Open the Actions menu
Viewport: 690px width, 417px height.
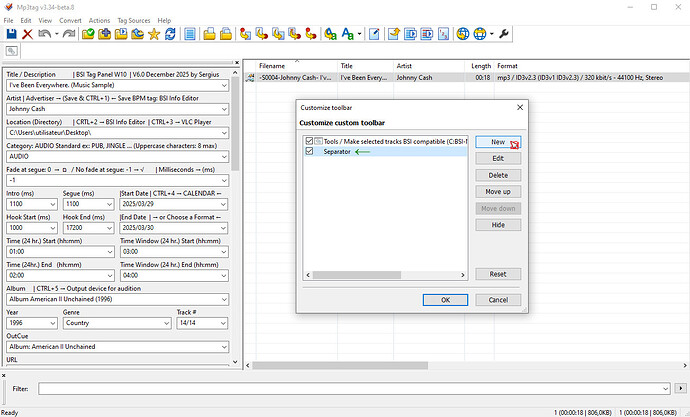pyautogui.click(x=99, y=20)
